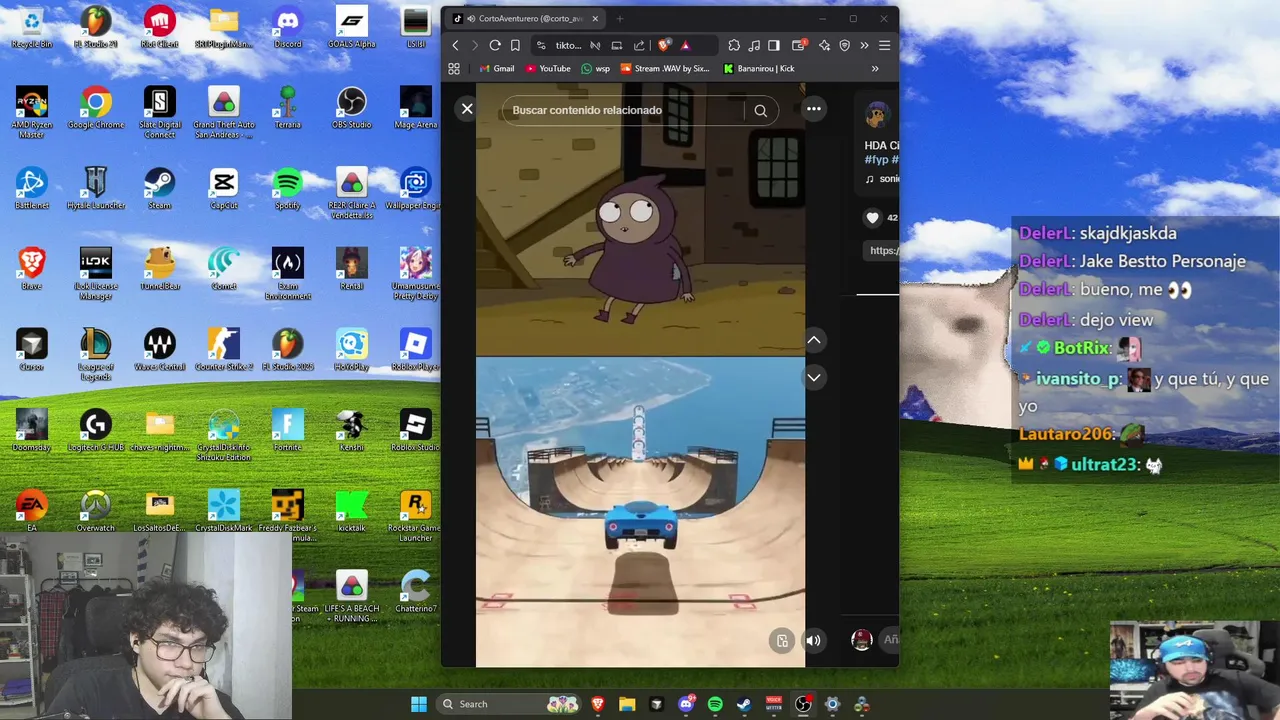This screenshot has width=1280, height=720.
Task: Select the Counter-Strike 2 desktop icon
Action: point(224,349)
